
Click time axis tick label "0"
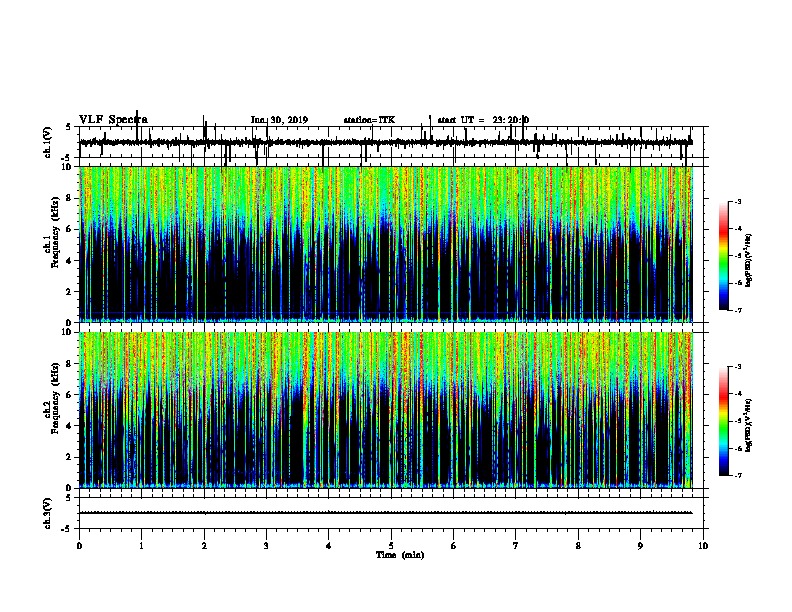tap(79, 546)
